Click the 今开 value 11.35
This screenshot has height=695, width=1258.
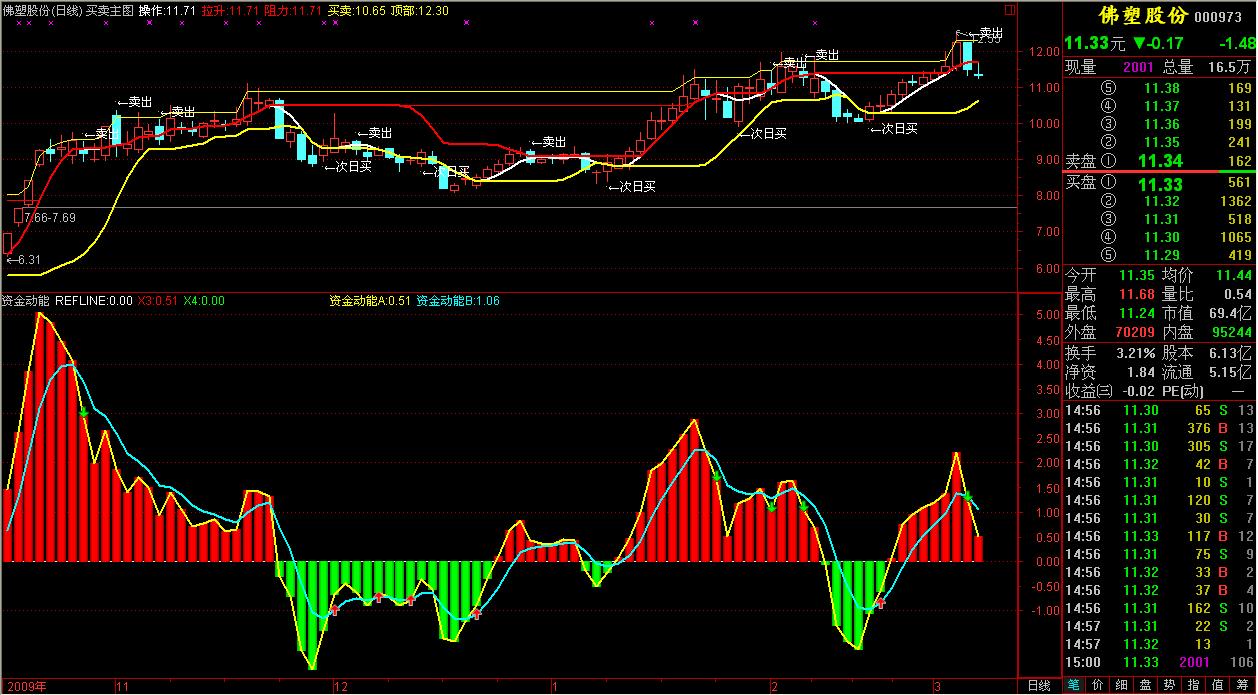pyautogui.click(x=1135, y=275)
